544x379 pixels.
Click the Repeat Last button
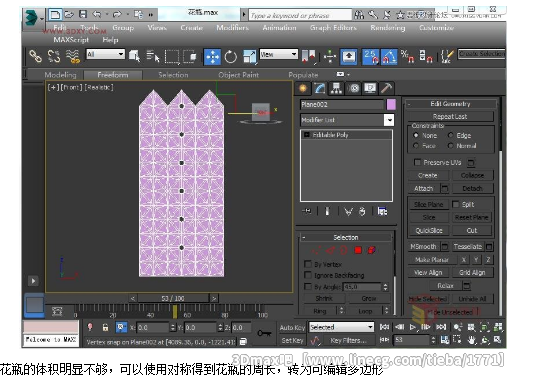pos(450,116)
